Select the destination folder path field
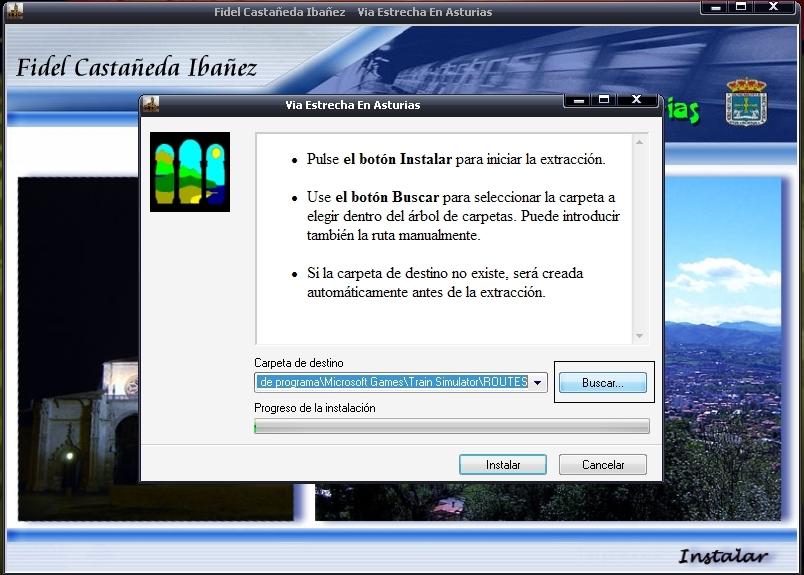Viewport: 804px width, 575px height. 392,383
